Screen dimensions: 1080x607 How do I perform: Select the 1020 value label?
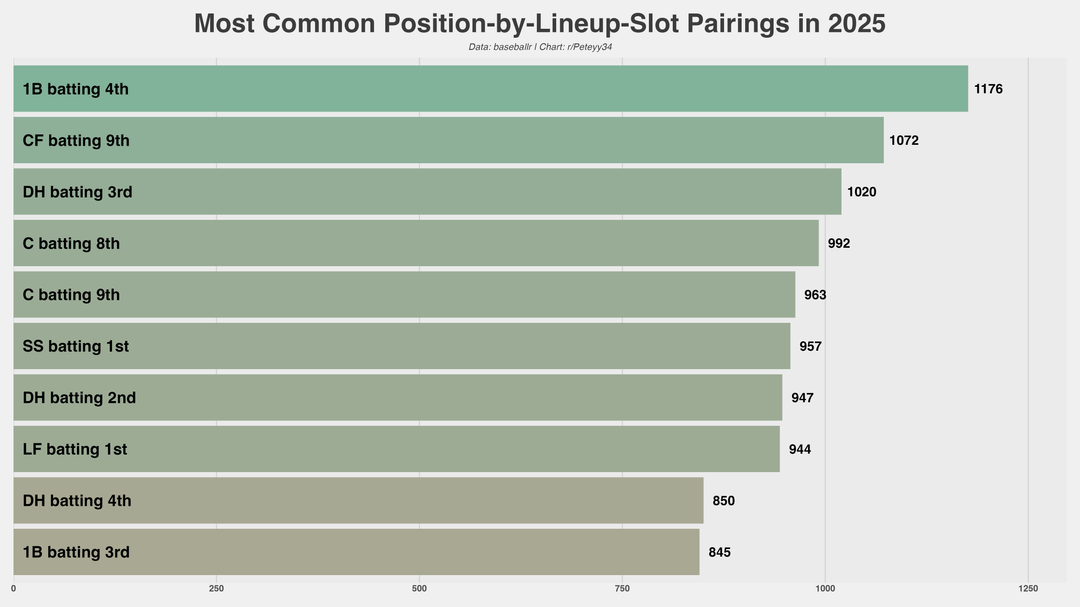(x=862, y=192)
